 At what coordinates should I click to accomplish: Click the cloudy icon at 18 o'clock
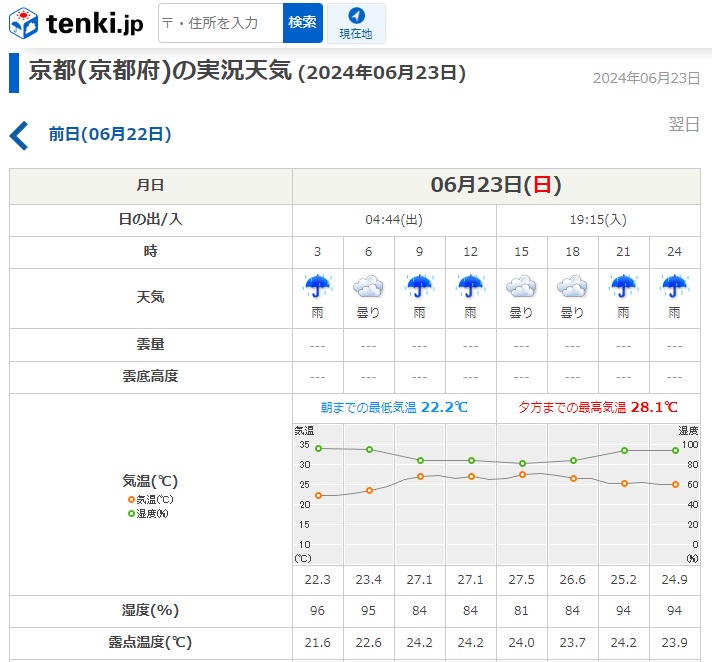(x=572, y=288)
